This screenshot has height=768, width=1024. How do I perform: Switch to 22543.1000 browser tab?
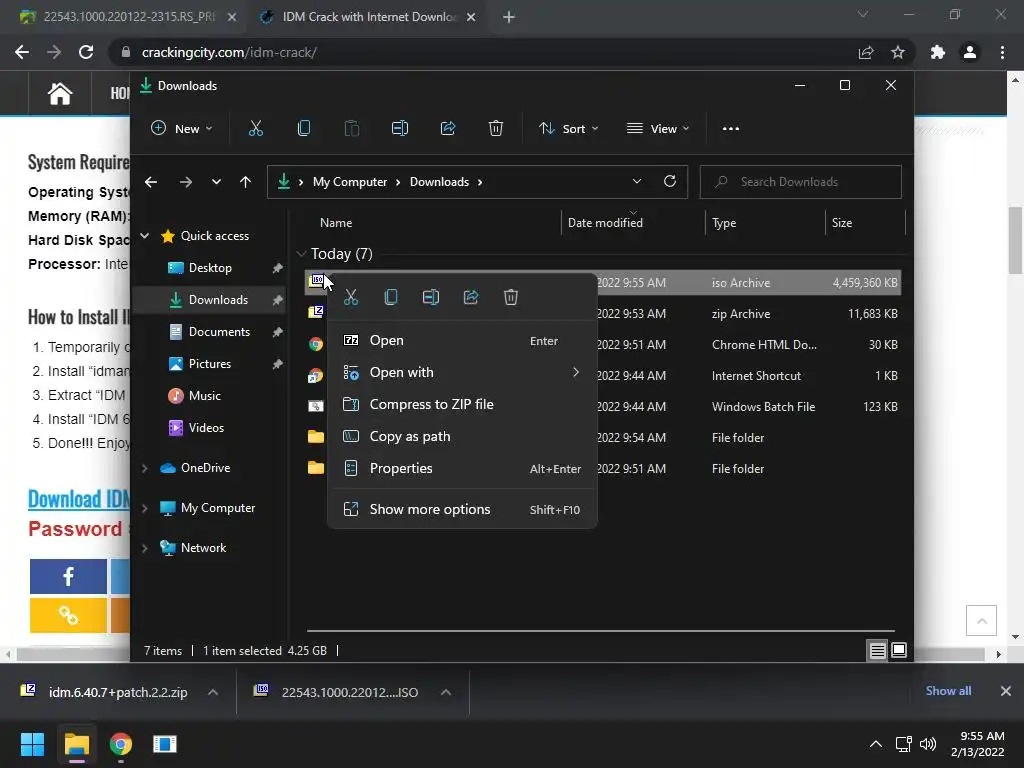[129, 17]
